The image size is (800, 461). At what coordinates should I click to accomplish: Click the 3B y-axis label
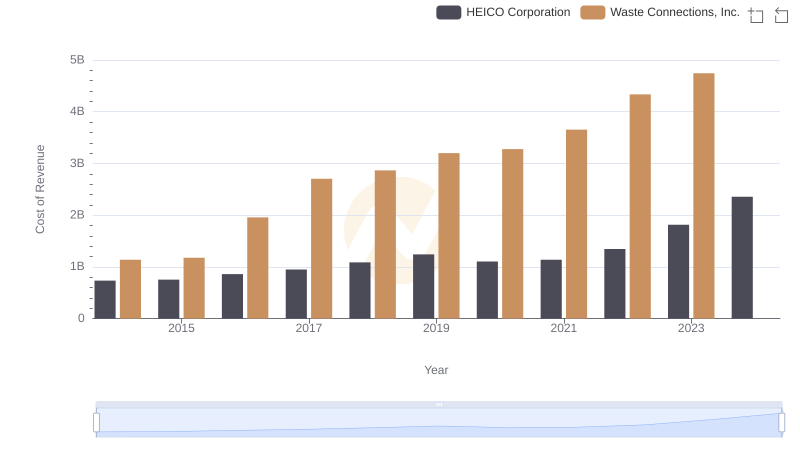tap(77, 164)
